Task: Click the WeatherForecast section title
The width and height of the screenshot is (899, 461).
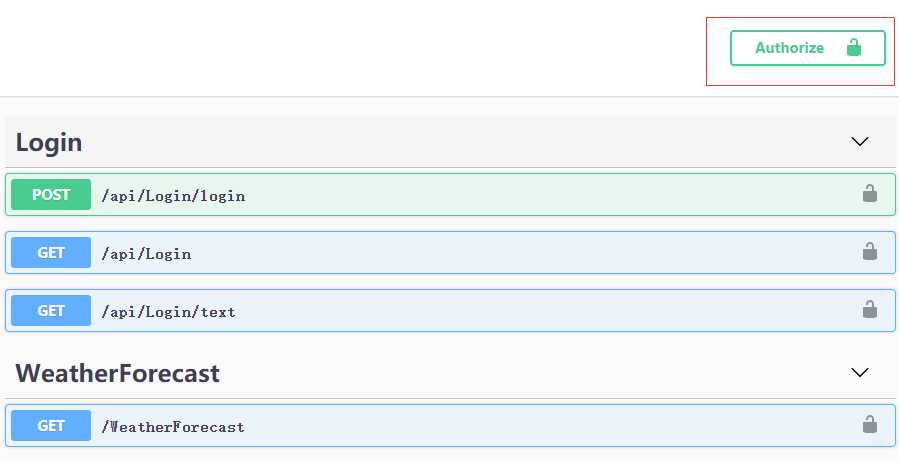Action: (x=117, y=373)
